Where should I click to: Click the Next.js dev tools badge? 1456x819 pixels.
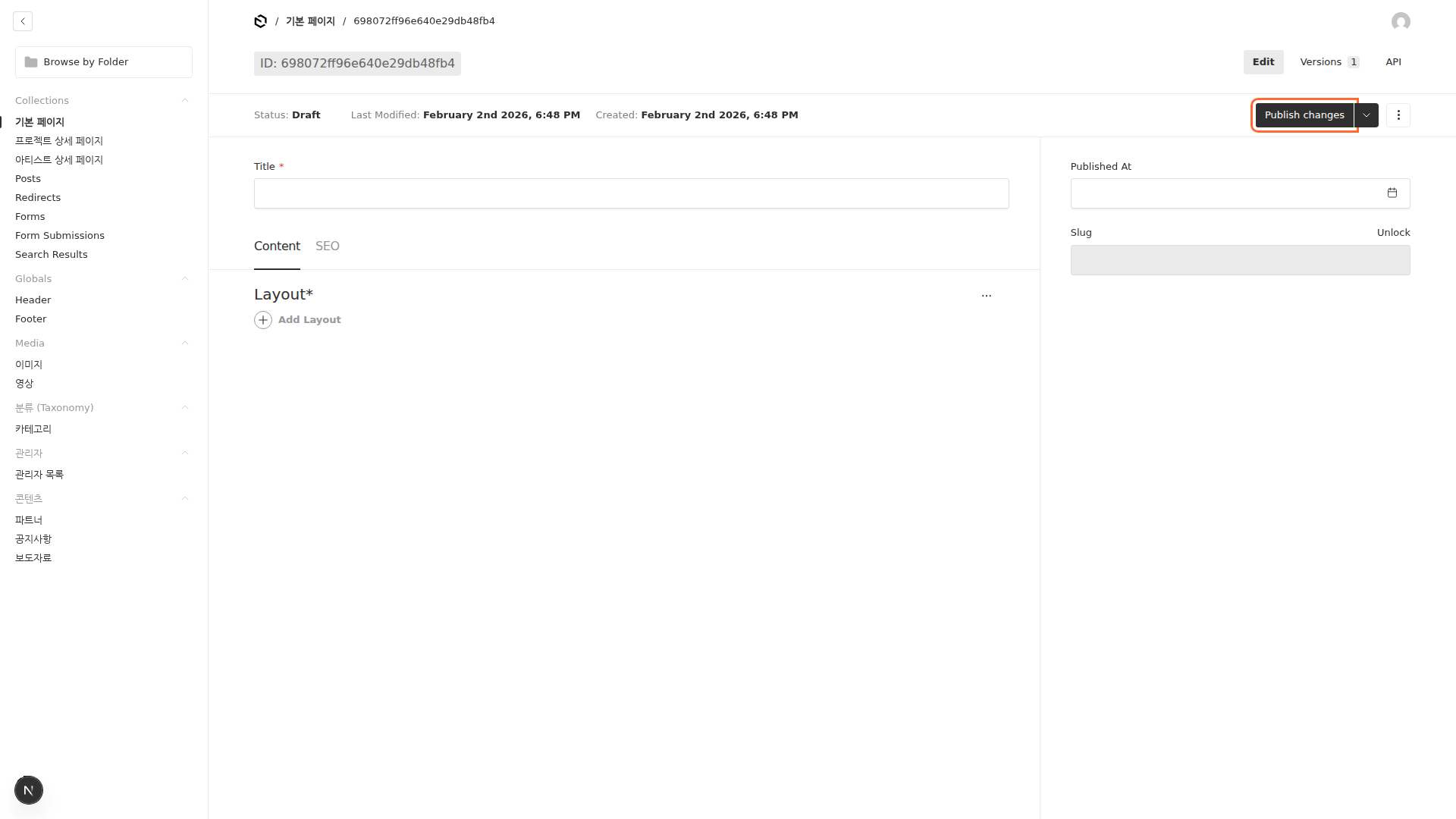(x=29, y=790)
